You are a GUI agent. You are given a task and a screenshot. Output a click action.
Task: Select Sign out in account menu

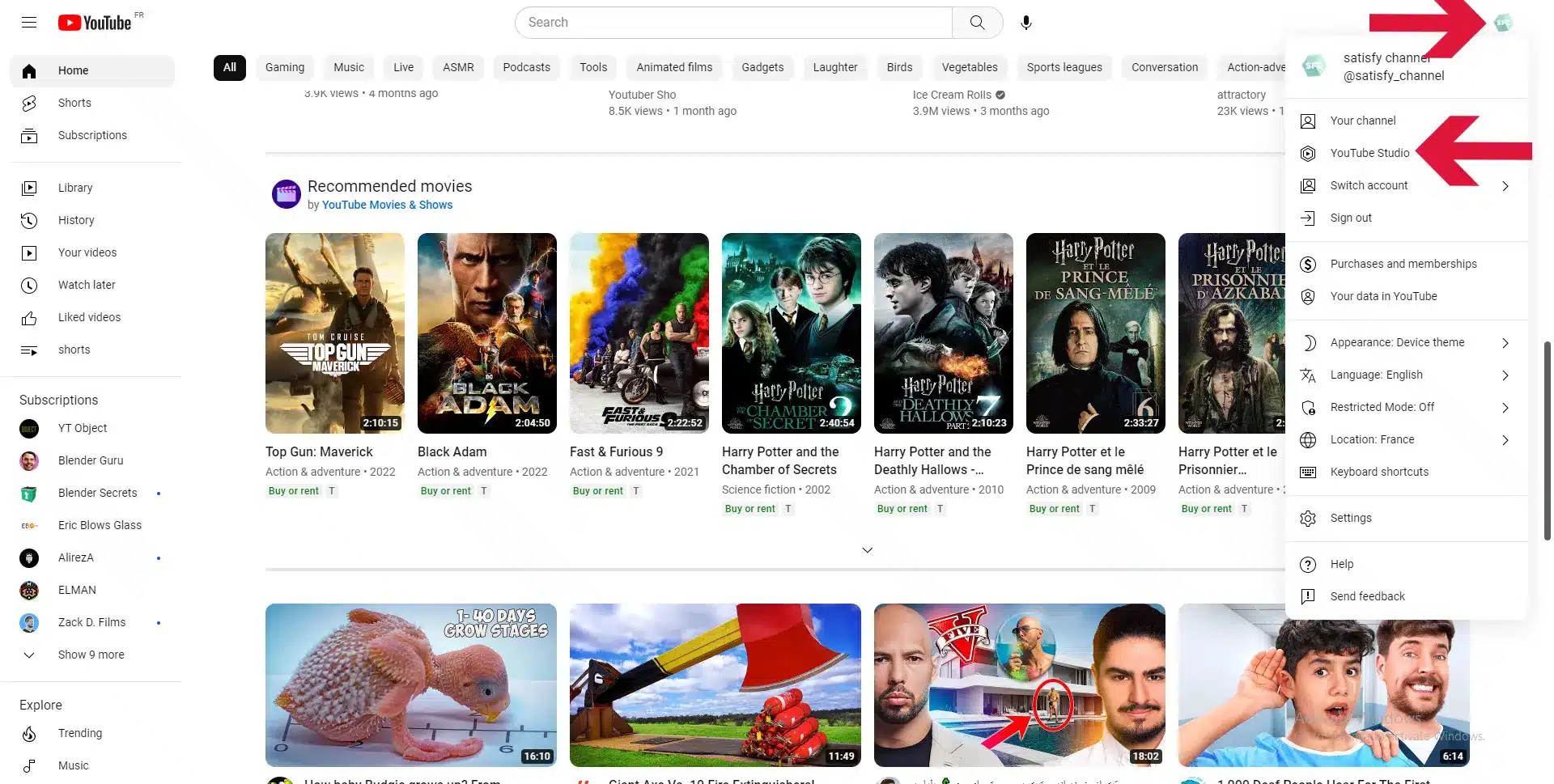[1350, 218]
